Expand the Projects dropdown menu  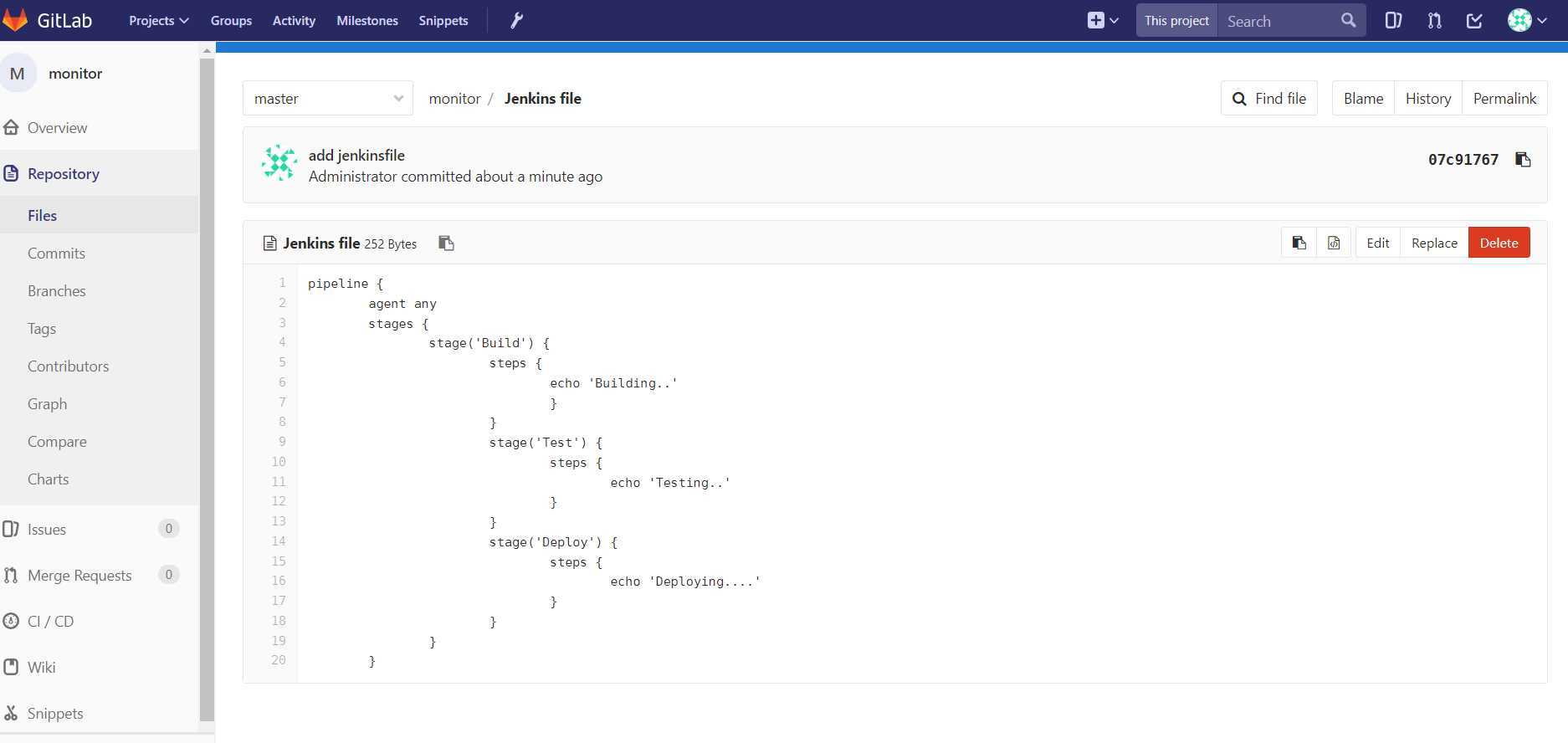(158, 21)
